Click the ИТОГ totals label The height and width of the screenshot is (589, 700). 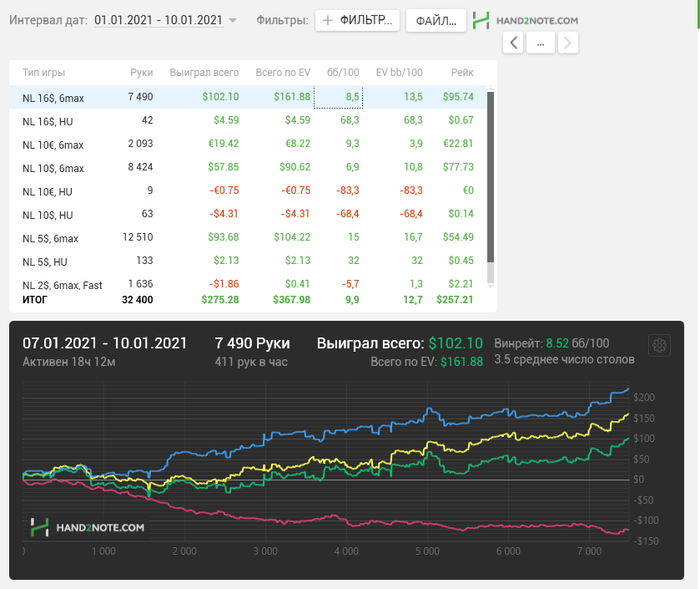point(34,300)
